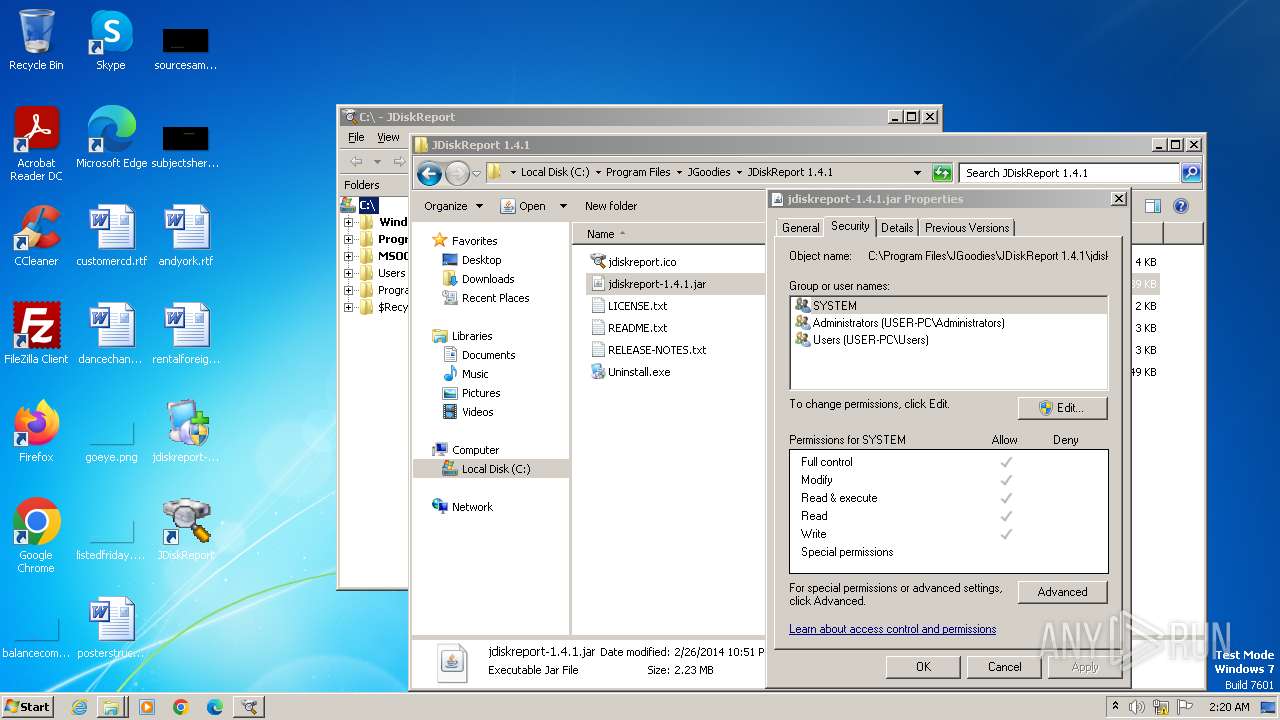
Task: Go back in Explorer navigation
Action: tap(429, 173)
